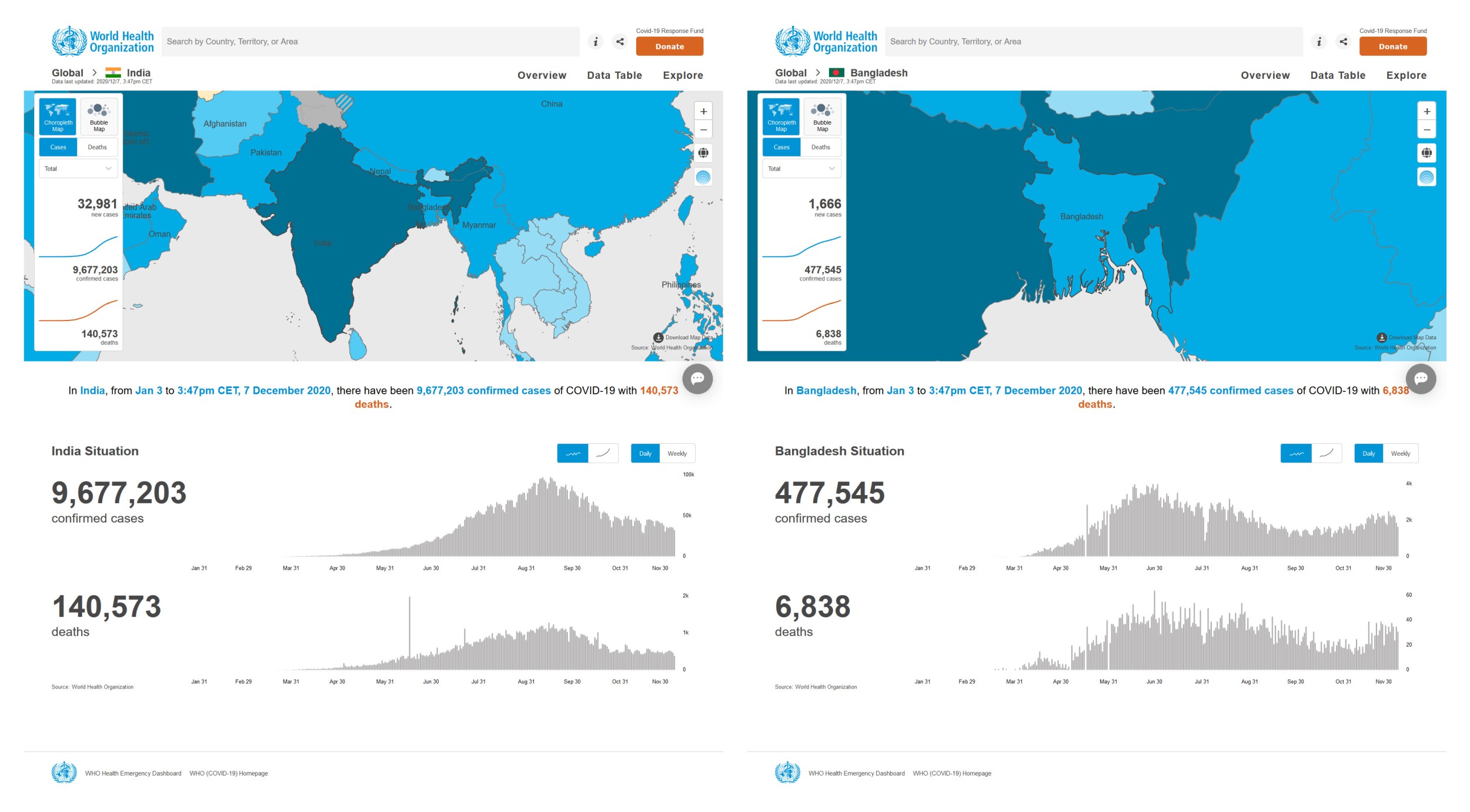Open chat bubble on Bangladesh page
Viewport: 1470px width, 812px height.
[x=1421, y=379]
